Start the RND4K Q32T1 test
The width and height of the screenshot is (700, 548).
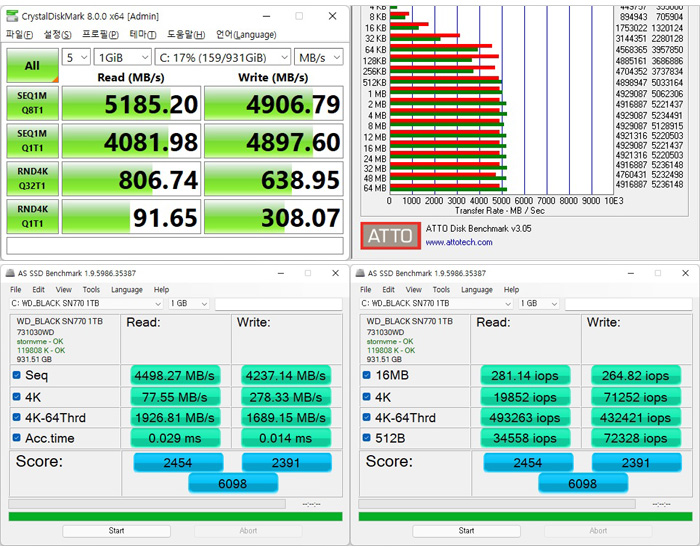(x=33, y=179)
